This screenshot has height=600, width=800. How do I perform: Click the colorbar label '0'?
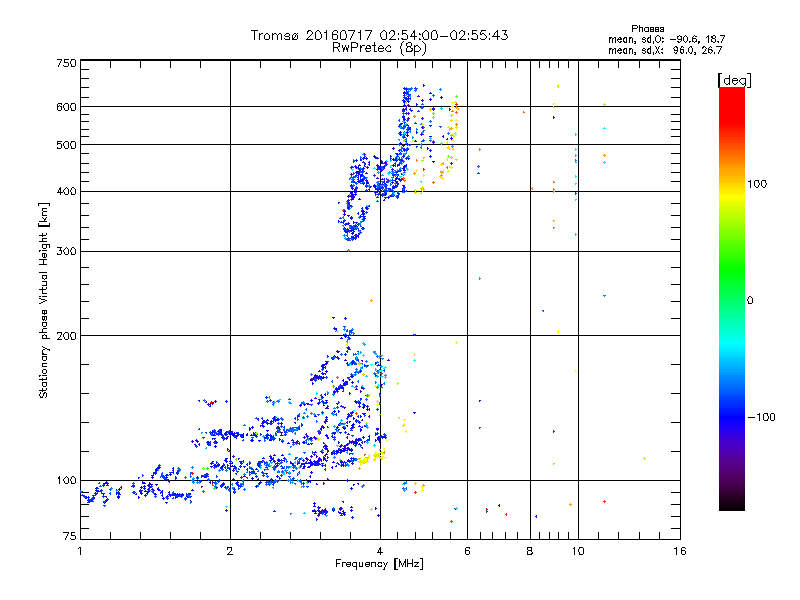pos(749,301)
